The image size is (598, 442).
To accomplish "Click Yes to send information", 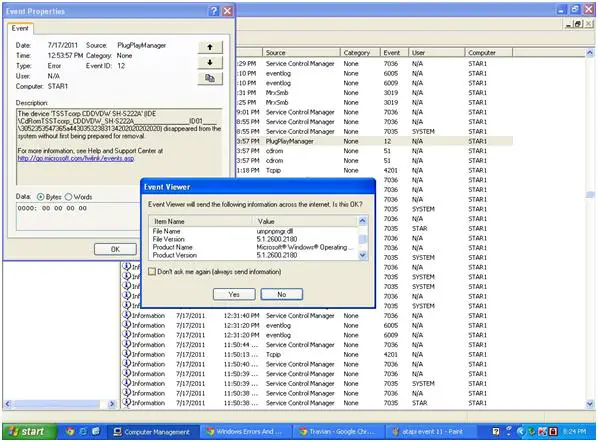I will [234, 294].
